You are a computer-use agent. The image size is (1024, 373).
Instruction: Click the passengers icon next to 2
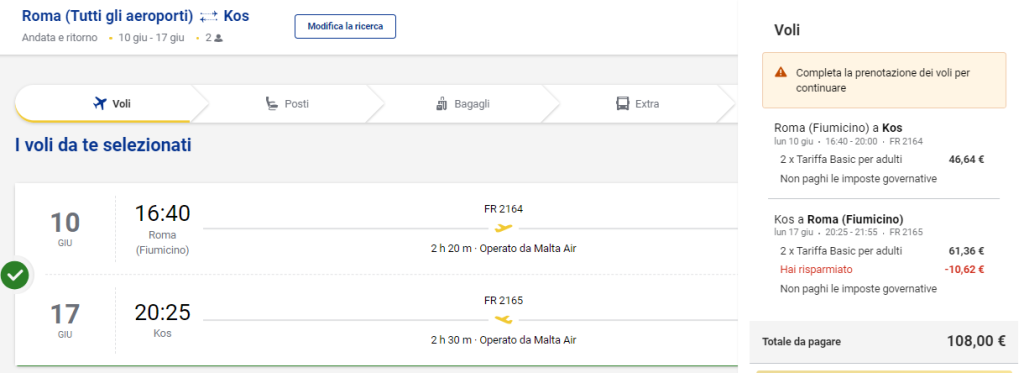(218, 38)
